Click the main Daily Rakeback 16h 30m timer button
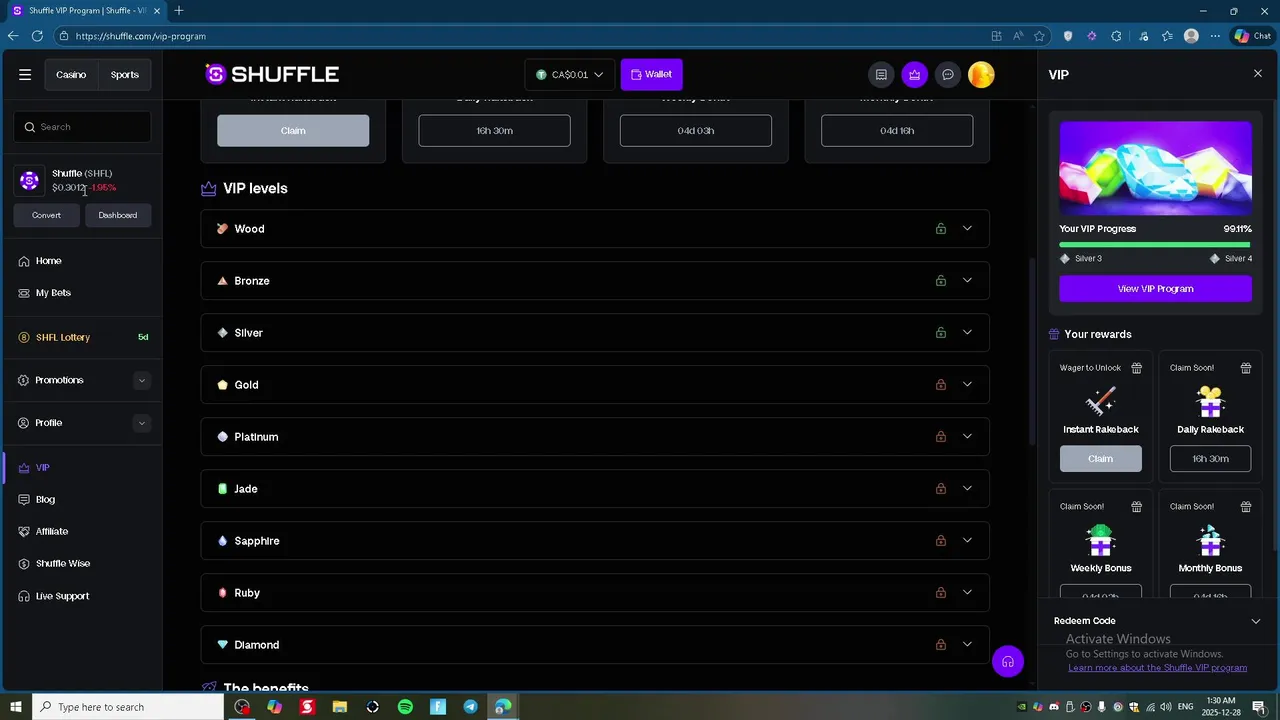Screen dimensions: 1280x720 [495, 131]
